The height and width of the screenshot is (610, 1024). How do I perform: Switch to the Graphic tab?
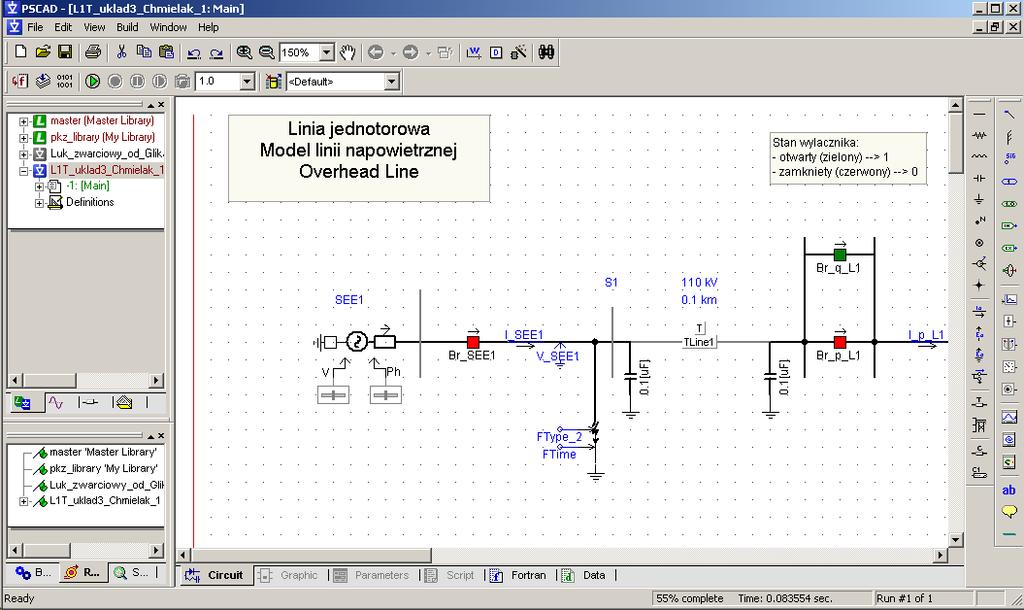pyautogui.click(x=288, y=575)
